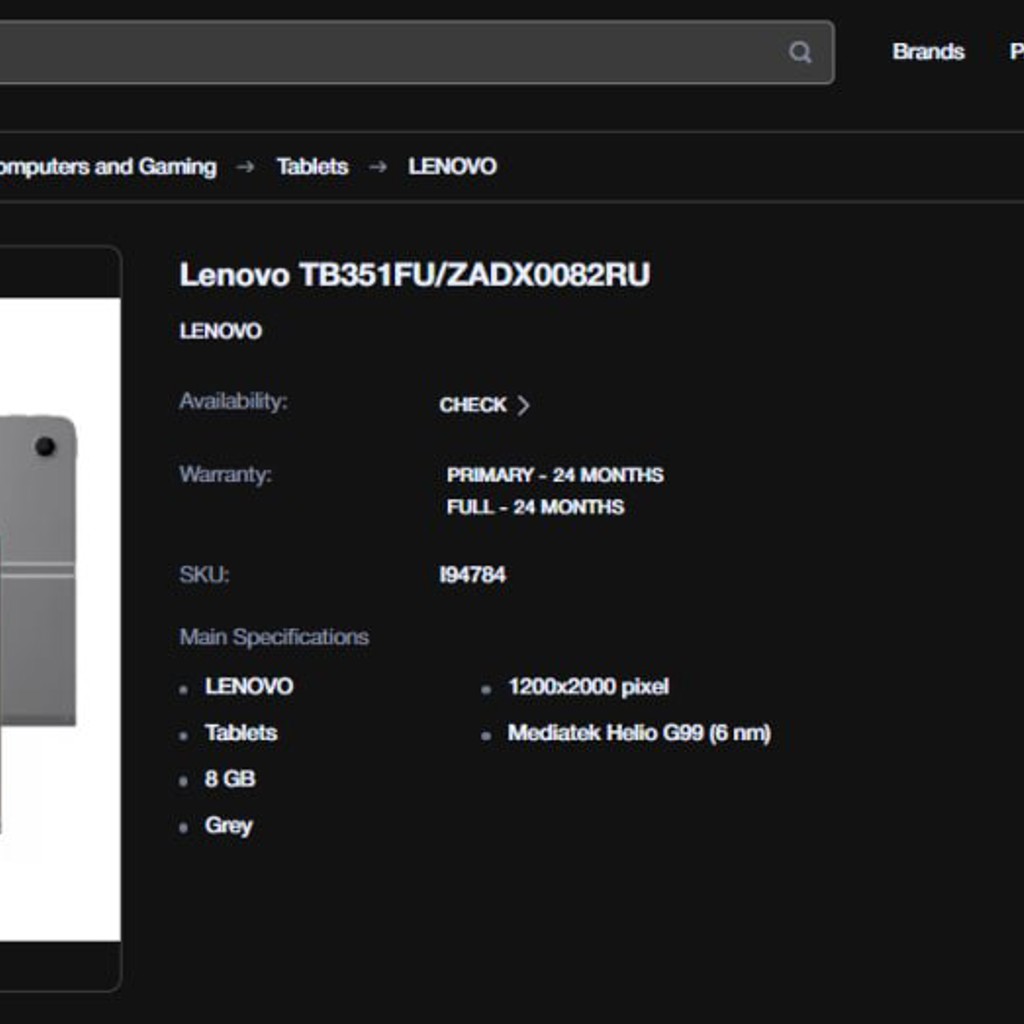Select SKU value I94784
Image resolution: width=1024 pixels, height=1024 pixels.
coord(472,575)
